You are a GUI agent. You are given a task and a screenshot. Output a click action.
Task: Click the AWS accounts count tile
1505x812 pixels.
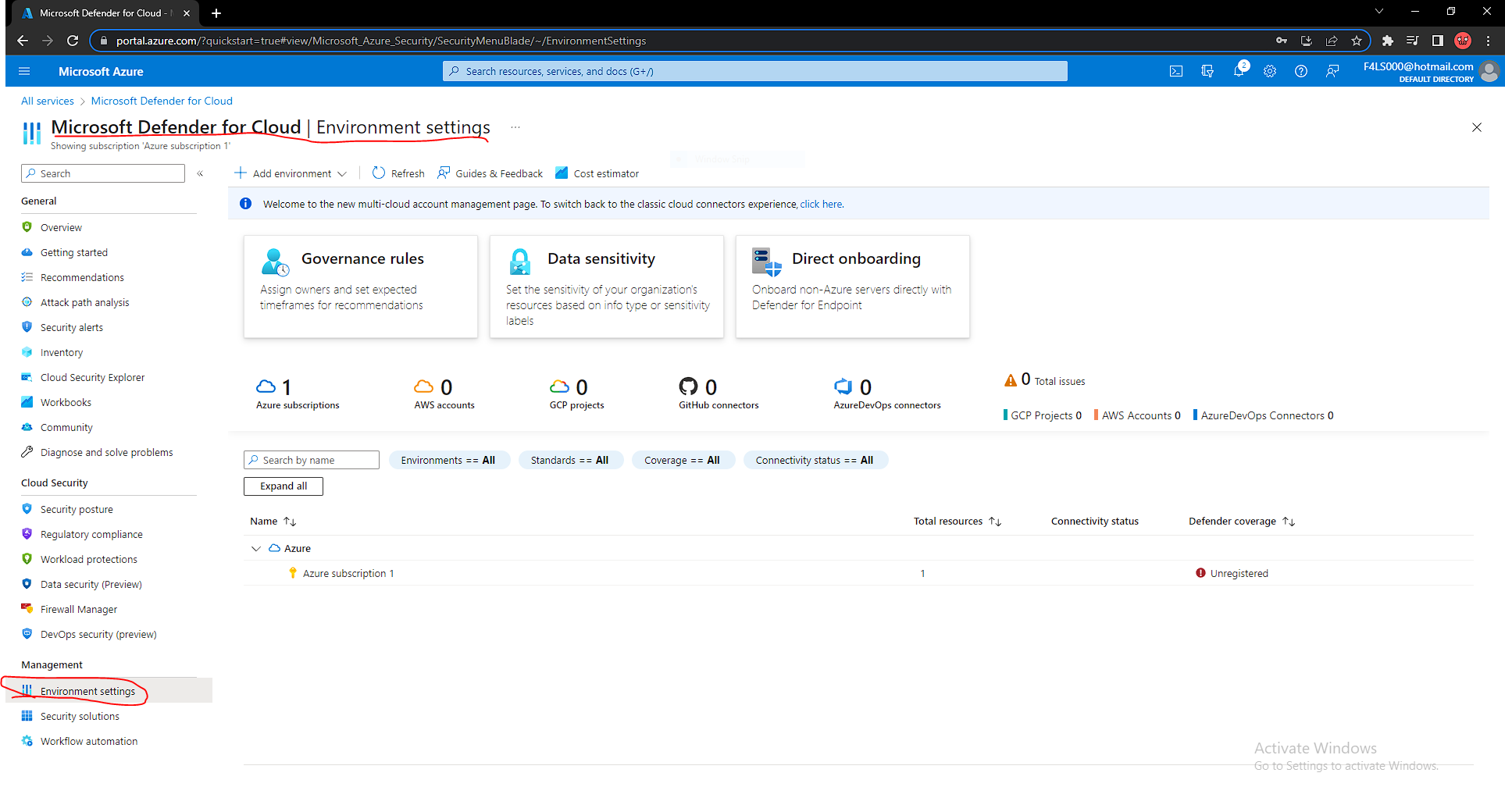[x=444, y=394]
